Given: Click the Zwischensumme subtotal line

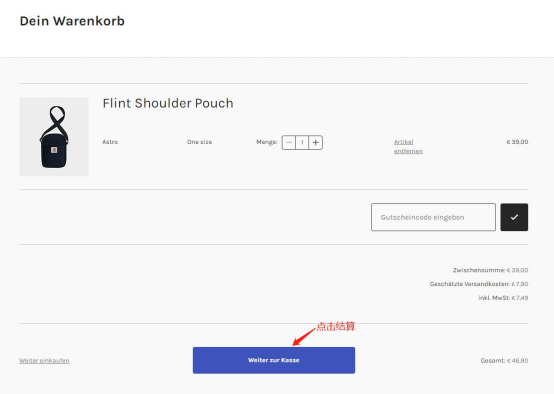Looking at the screenshot, I should [490, 270].
